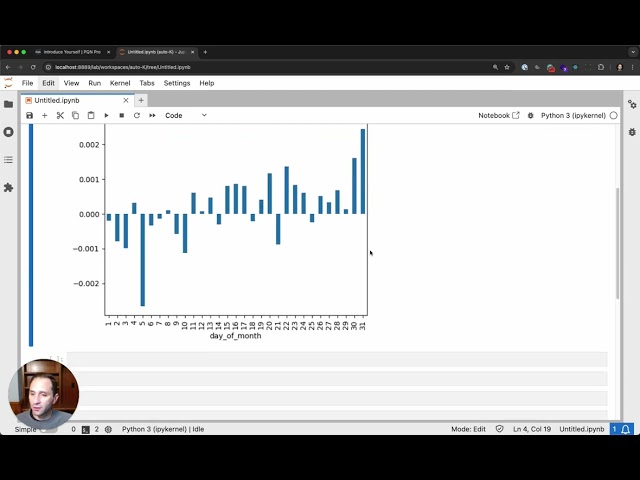Switch to Introduce Yourself | PQN Pro browser tab
Image resolution: width=640 pixels, height=480 pixels.
coord(73,52)
